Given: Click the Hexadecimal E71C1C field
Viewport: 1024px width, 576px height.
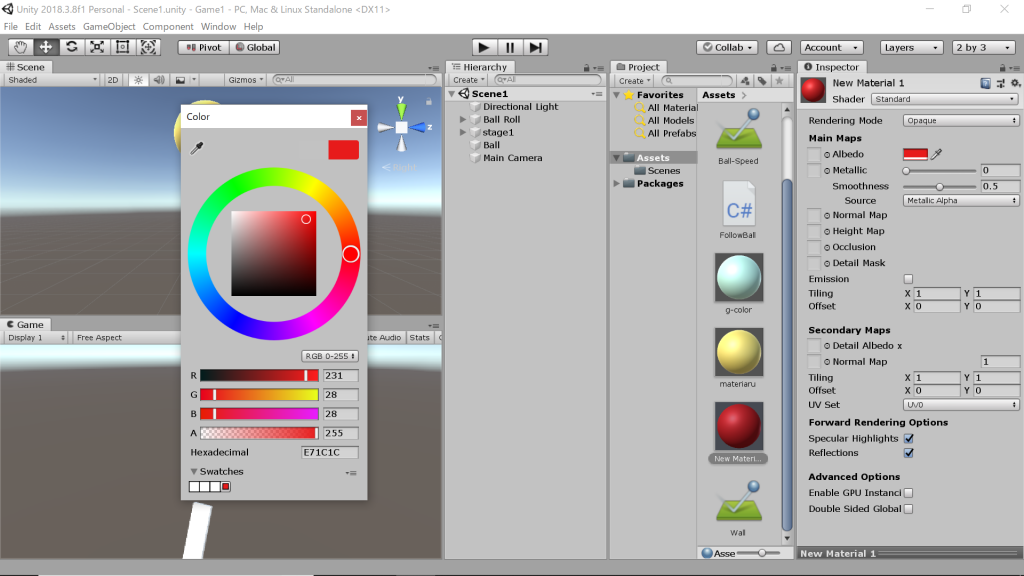Looking at the screenshot, I should click(329, 452).
